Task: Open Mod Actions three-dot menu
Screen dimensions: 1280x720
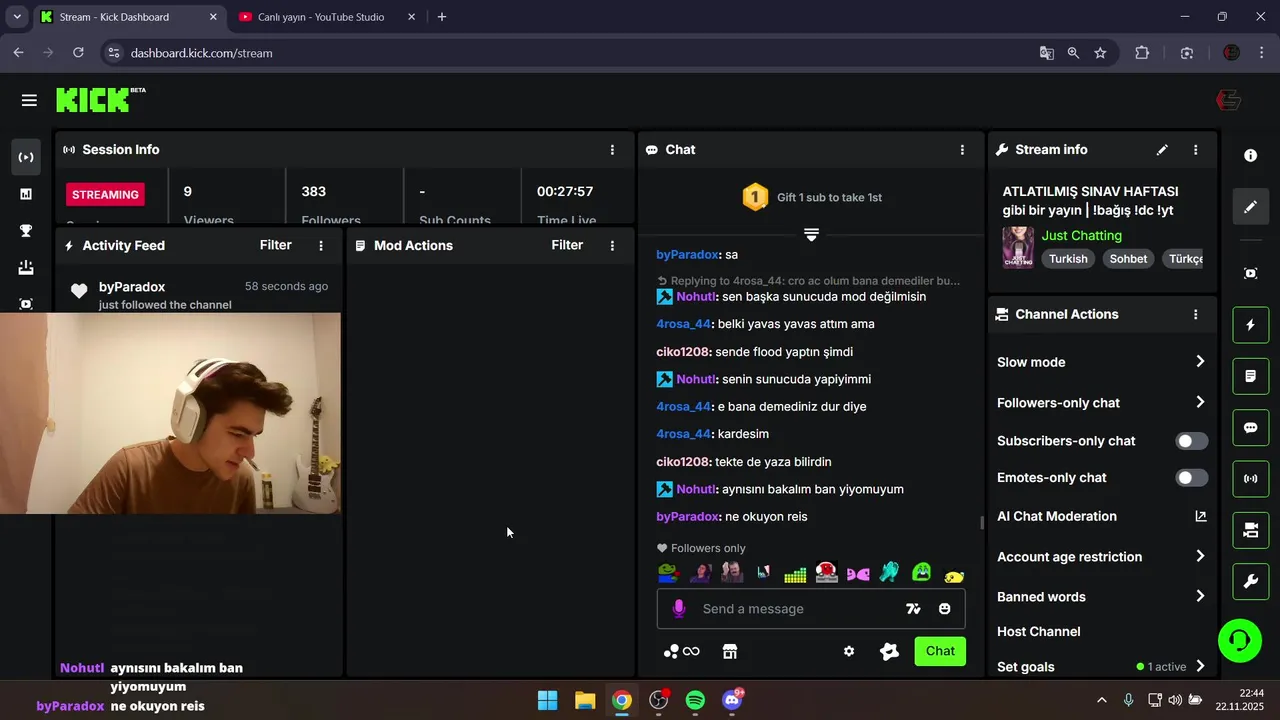Action: 612,245
